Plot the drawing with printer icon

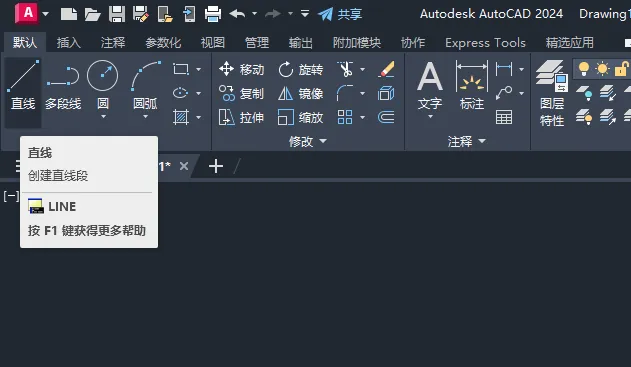click(213, 14)
